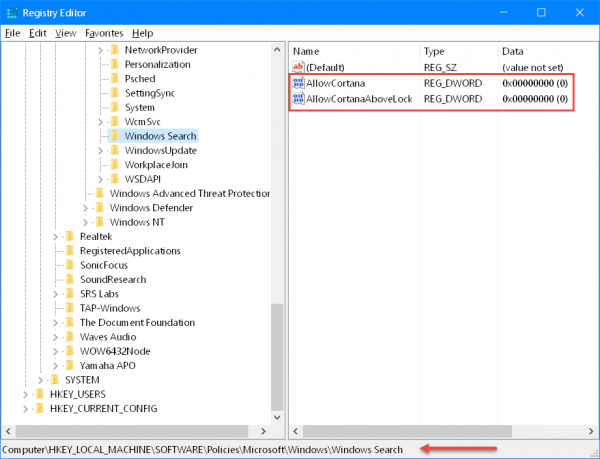600x459 pixels.
Task: Click the Windows Defender folder icon
Action: coord(100,207)
